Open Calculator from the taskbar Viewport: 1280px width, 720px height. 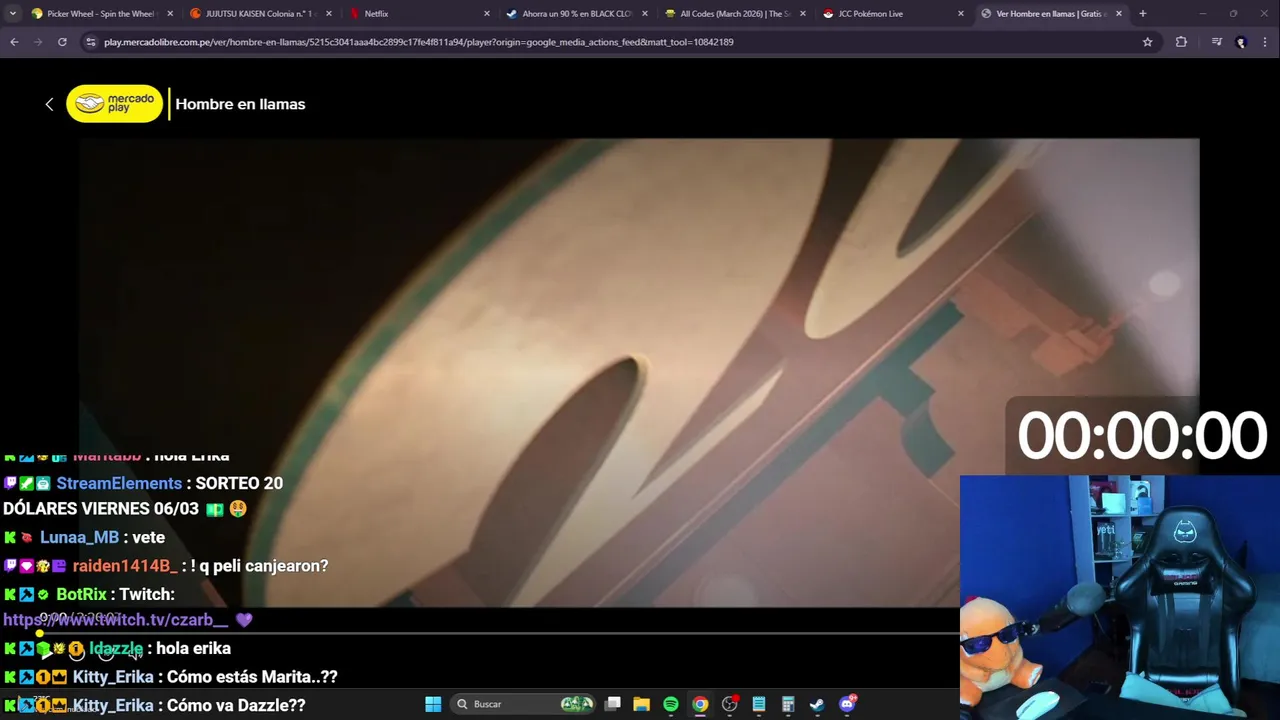[788, 704]
